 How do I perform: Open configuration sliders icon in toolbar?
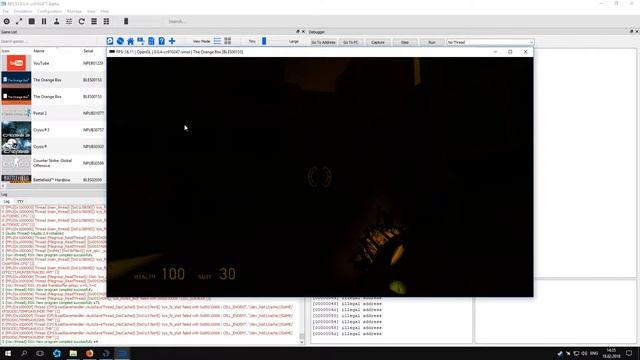[69, 21]
